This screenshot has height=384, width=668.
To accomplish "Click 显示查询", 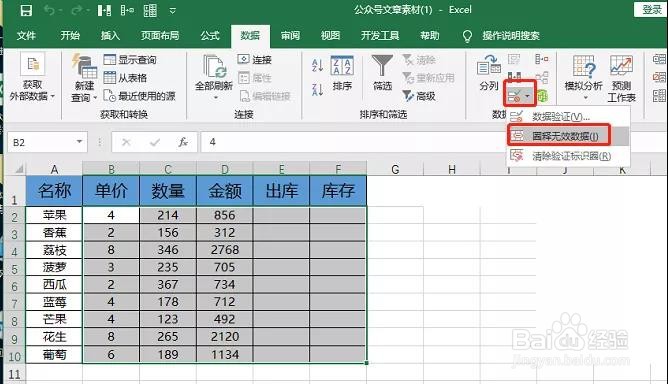I will (130, 60).
